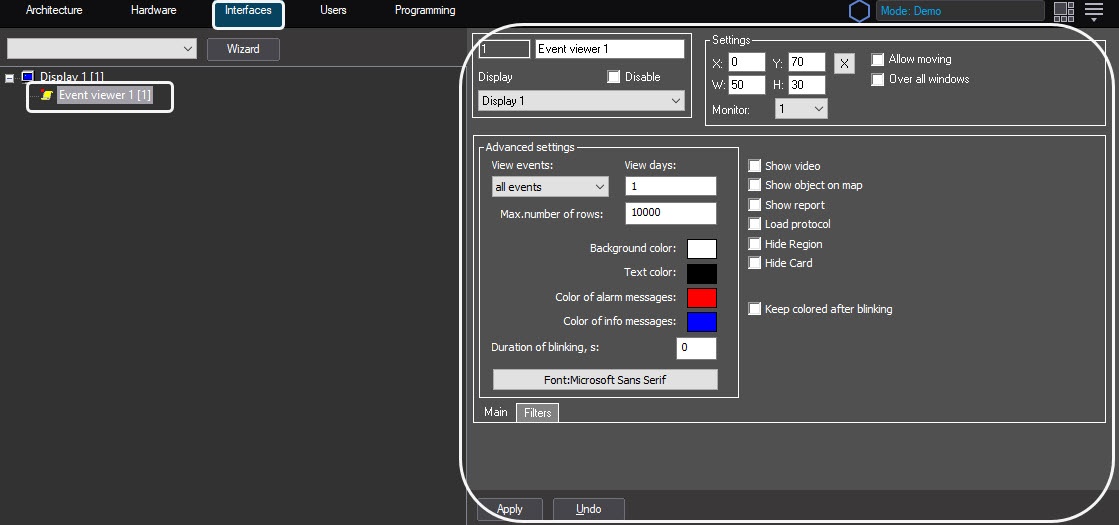Click the Display 1 monitor icon
Viewport: 1119px width, 525px height.
[27, 77]
